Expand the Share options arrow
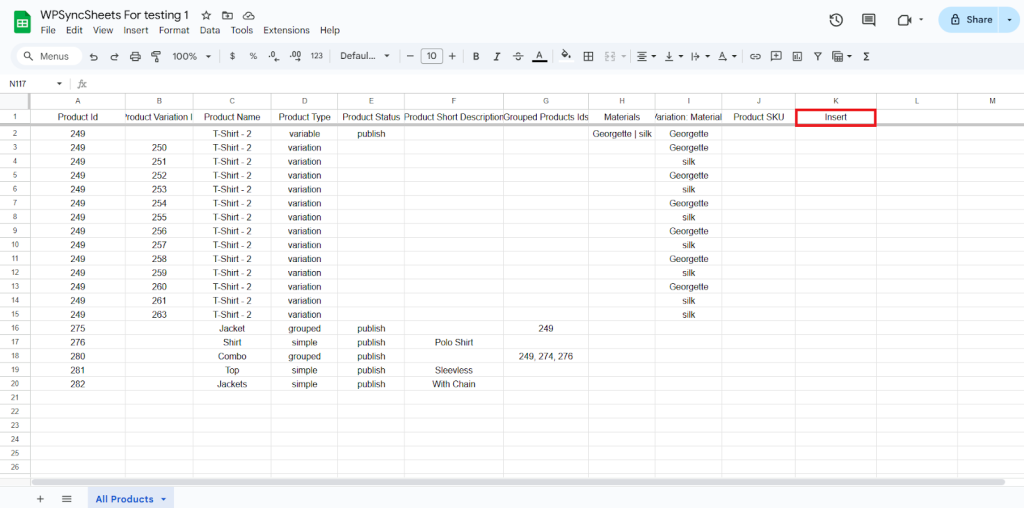 tap(1009, 20)
